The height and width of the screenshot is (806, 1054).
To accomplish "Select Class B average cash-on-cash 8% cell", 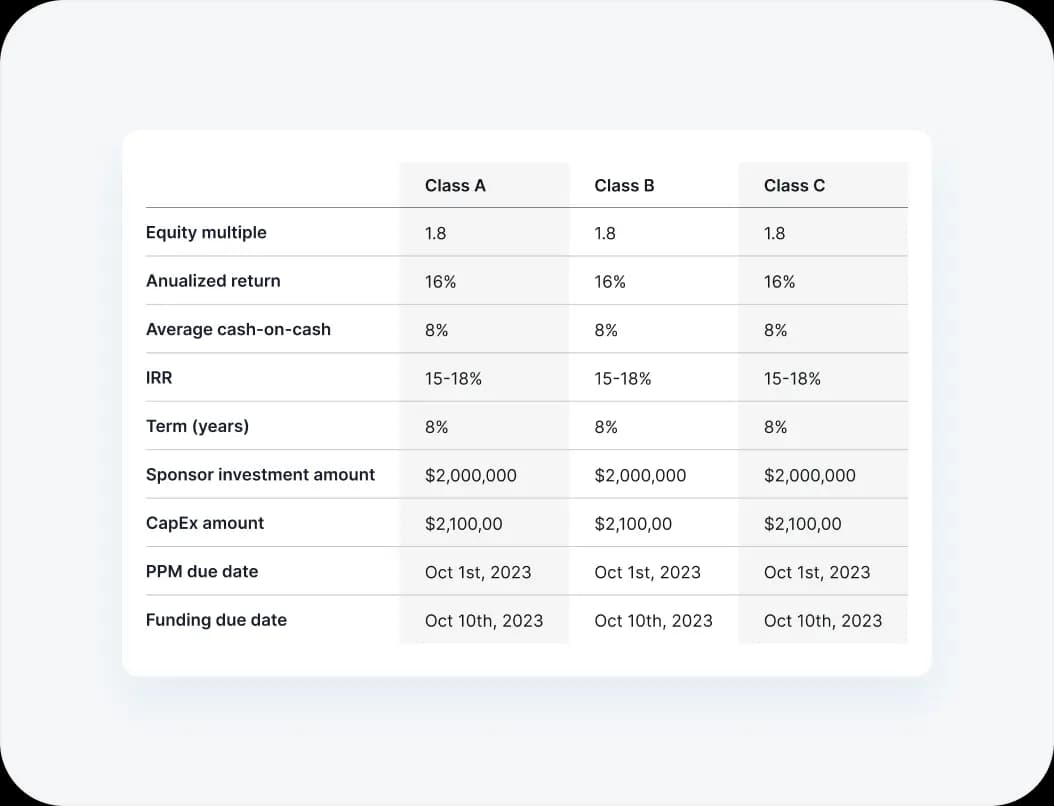I will (606, 330).
